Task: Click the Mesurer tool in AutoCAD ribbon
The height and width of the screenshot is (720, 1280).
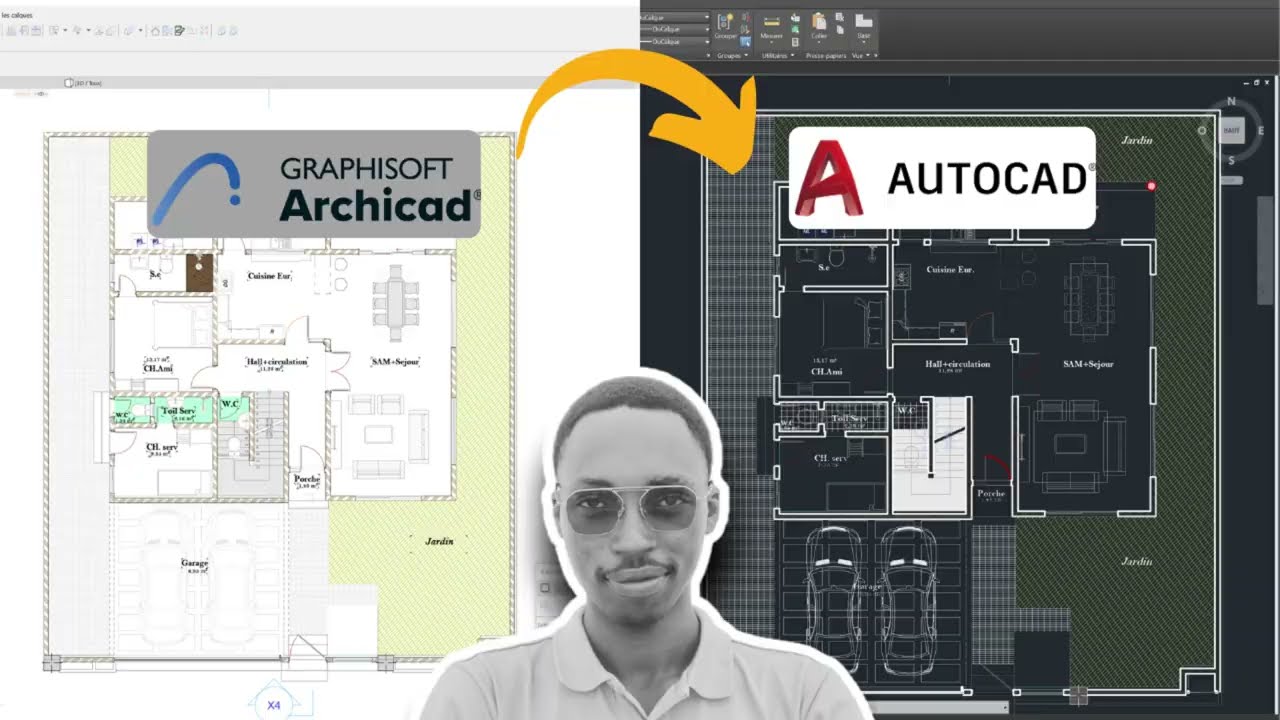Action: tap(772, 27)
